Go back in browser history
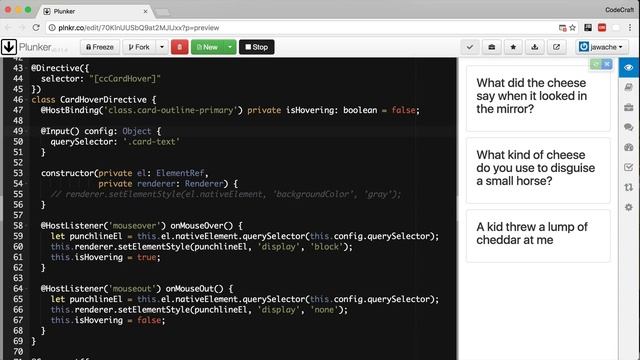 point(9,27)
